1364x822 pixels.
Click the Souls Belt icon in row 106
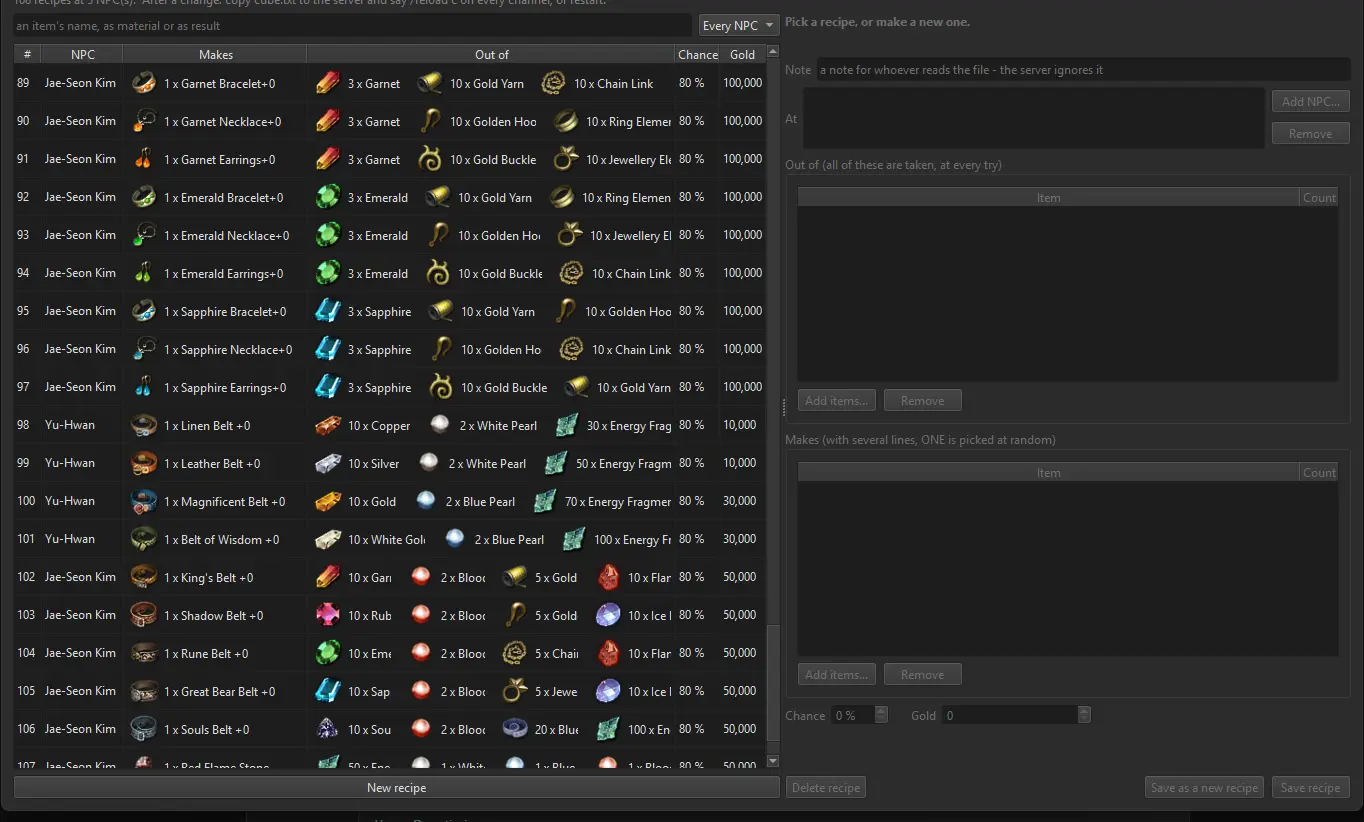pos(143,729)
